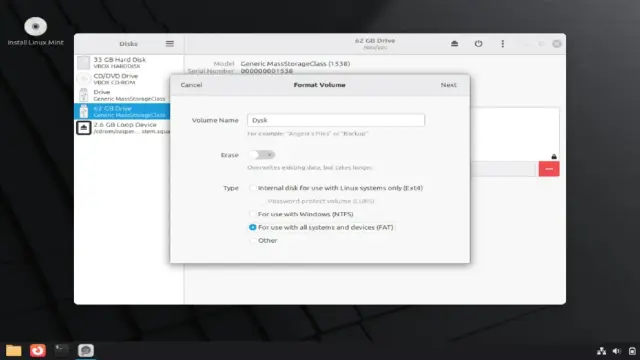Launch the red Timeshift-style icon in the taskbar

pos(38,350)
